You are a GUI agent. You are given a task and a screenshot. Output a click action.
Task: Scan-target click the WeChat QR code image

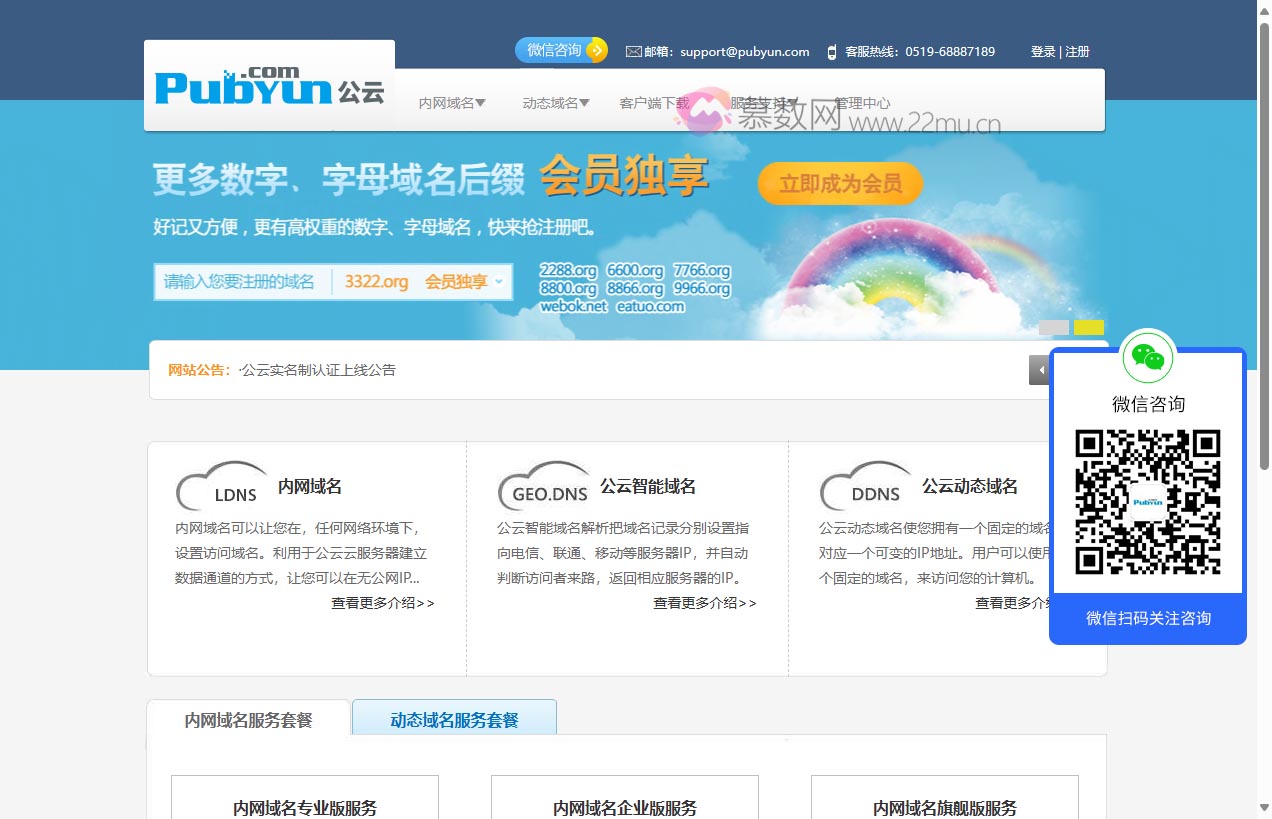1147,502
